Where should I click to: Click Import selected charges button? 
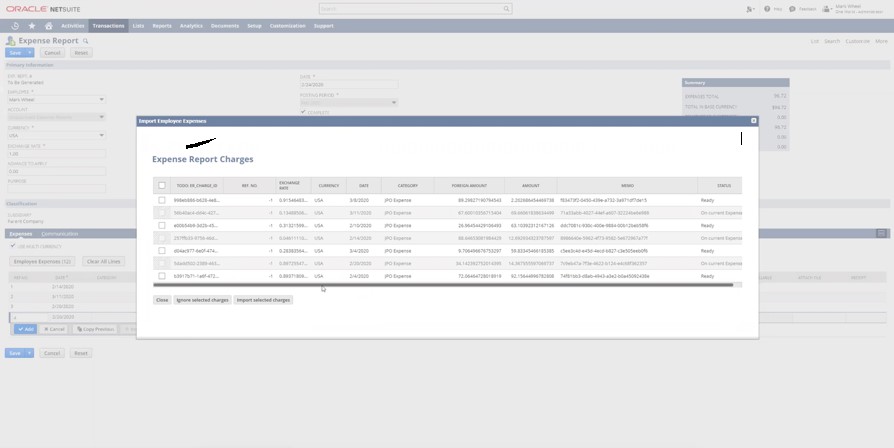tap(263, 299)
